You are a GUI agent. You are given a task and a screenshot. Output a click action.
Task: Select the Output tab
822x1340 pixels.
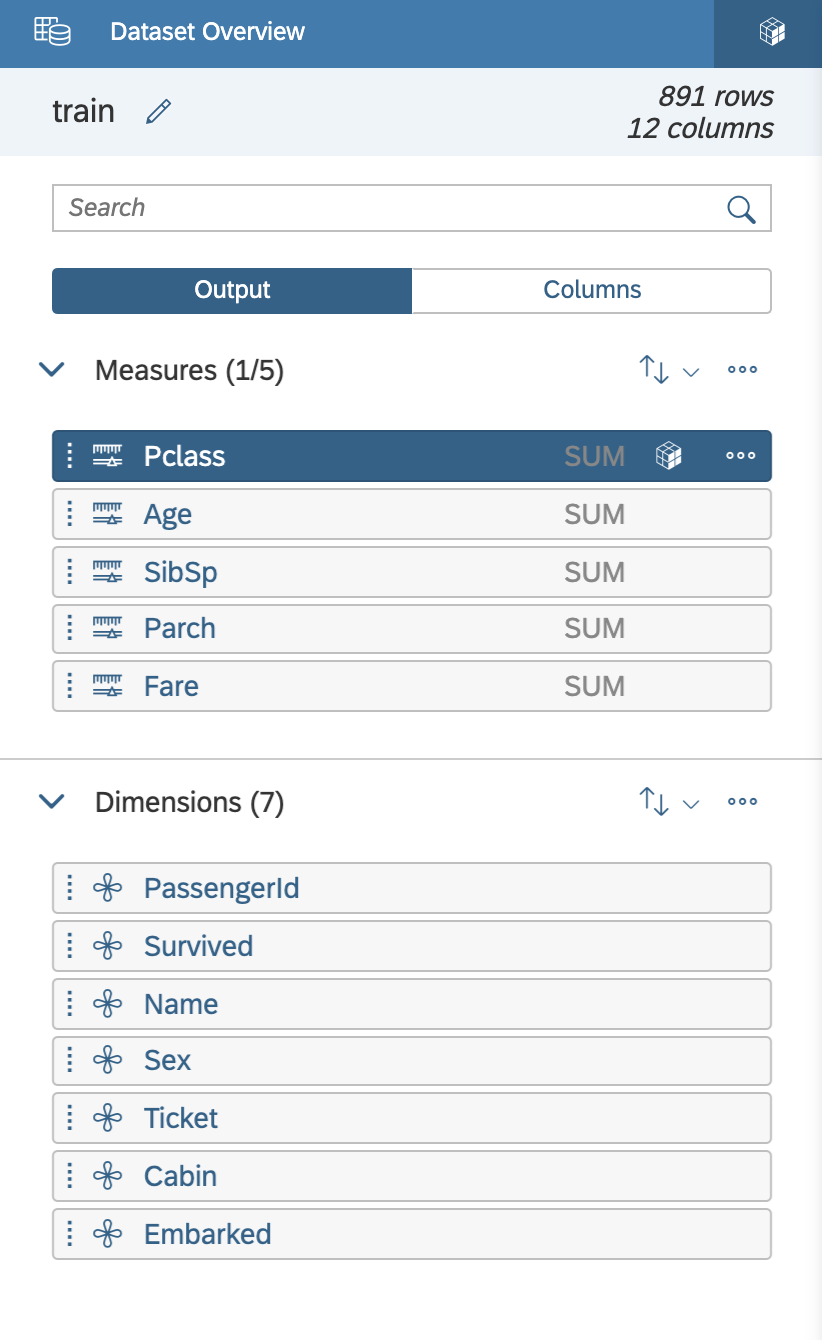point(232,290)
